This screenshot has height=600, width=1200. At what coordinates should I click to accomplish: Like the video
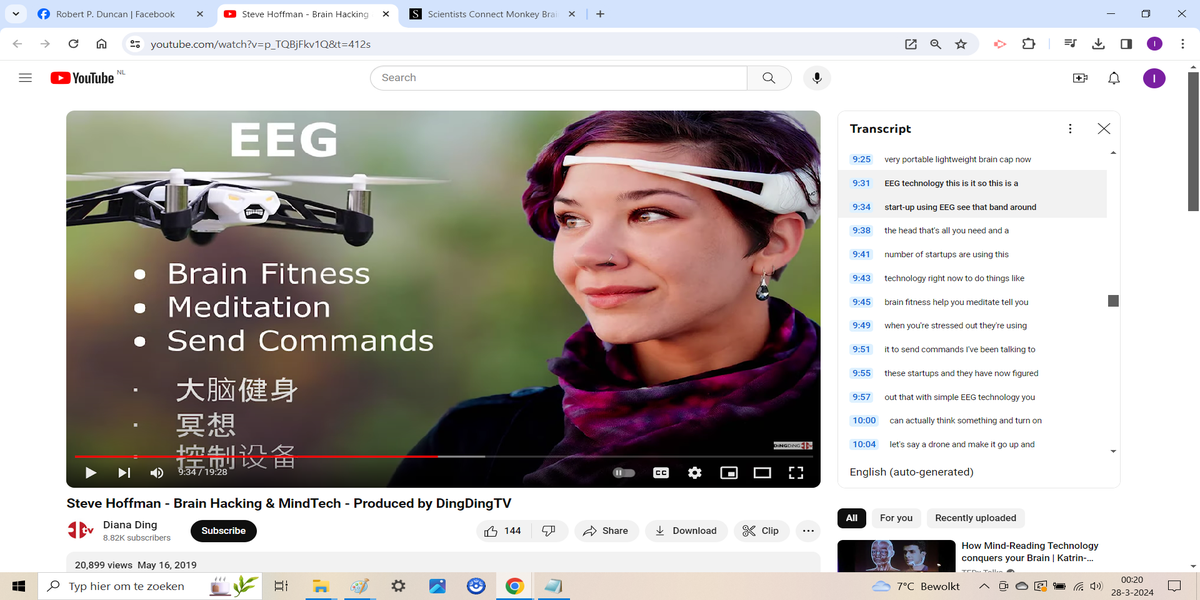pyautogui.click(x=504, y=531)
